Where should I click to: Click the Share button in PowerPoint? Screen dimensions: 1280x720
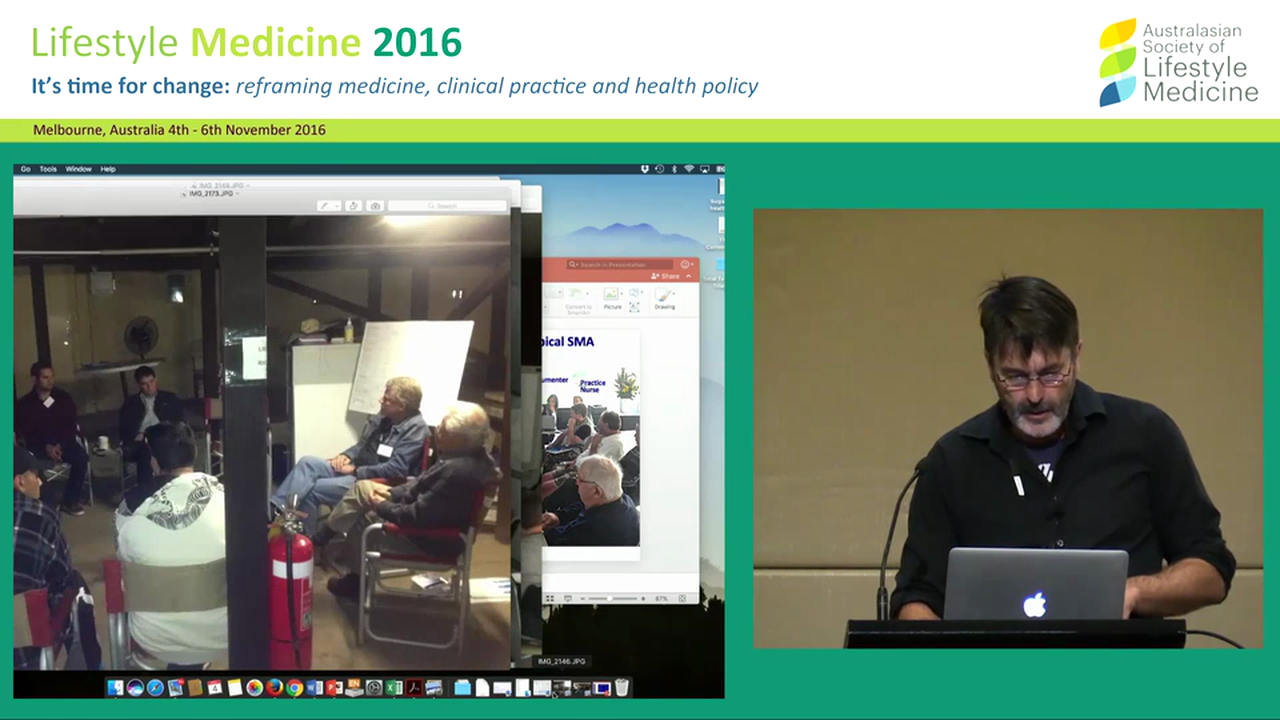click(665, 276)
